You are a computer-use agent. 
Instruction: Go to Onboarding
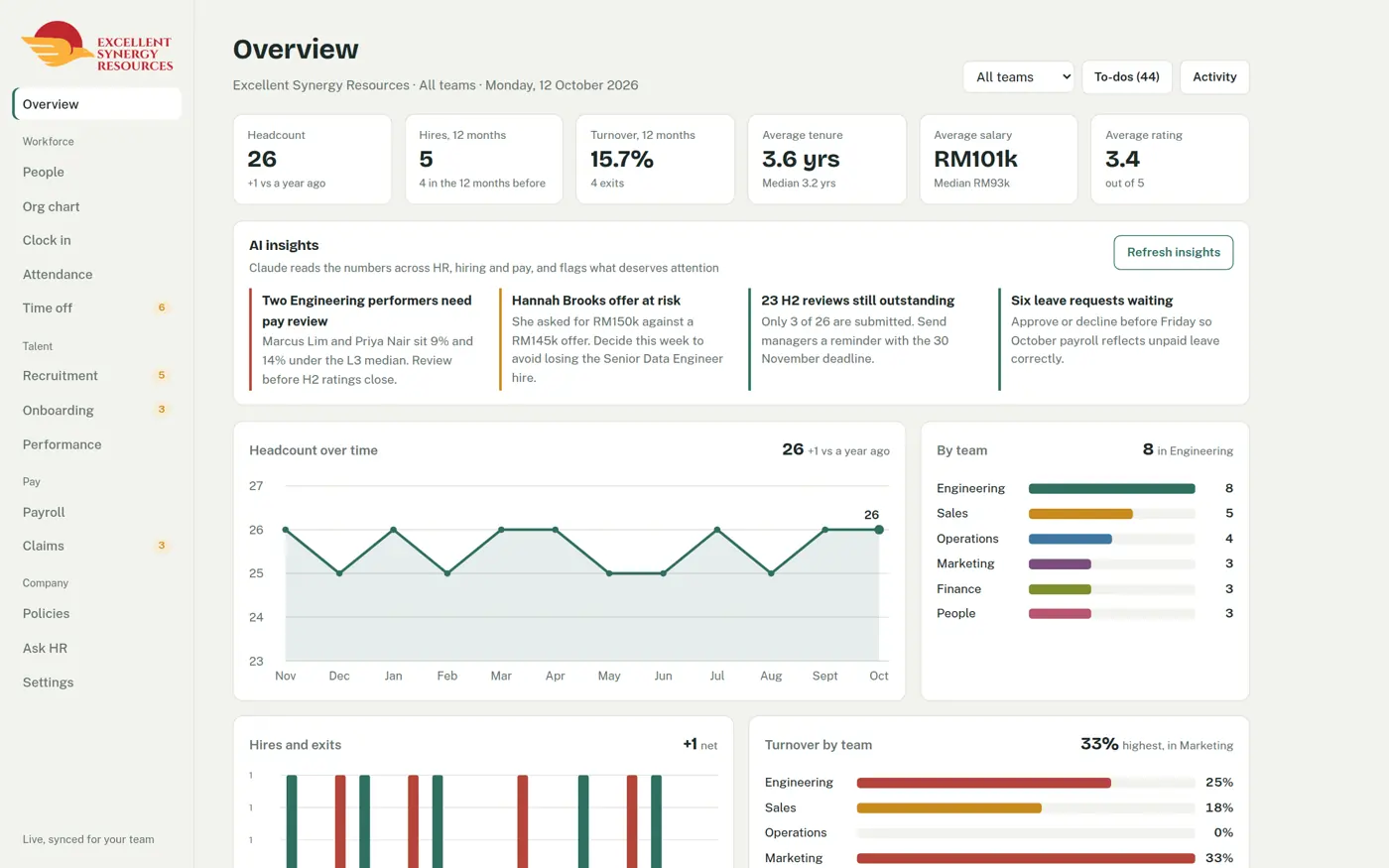pos(97,410)
